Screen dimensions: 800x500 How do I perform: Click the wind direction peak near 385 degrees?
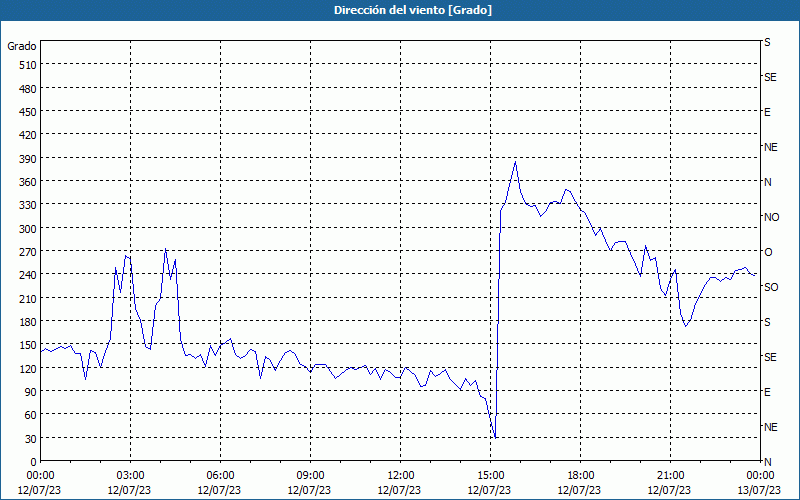click(515, 162)
